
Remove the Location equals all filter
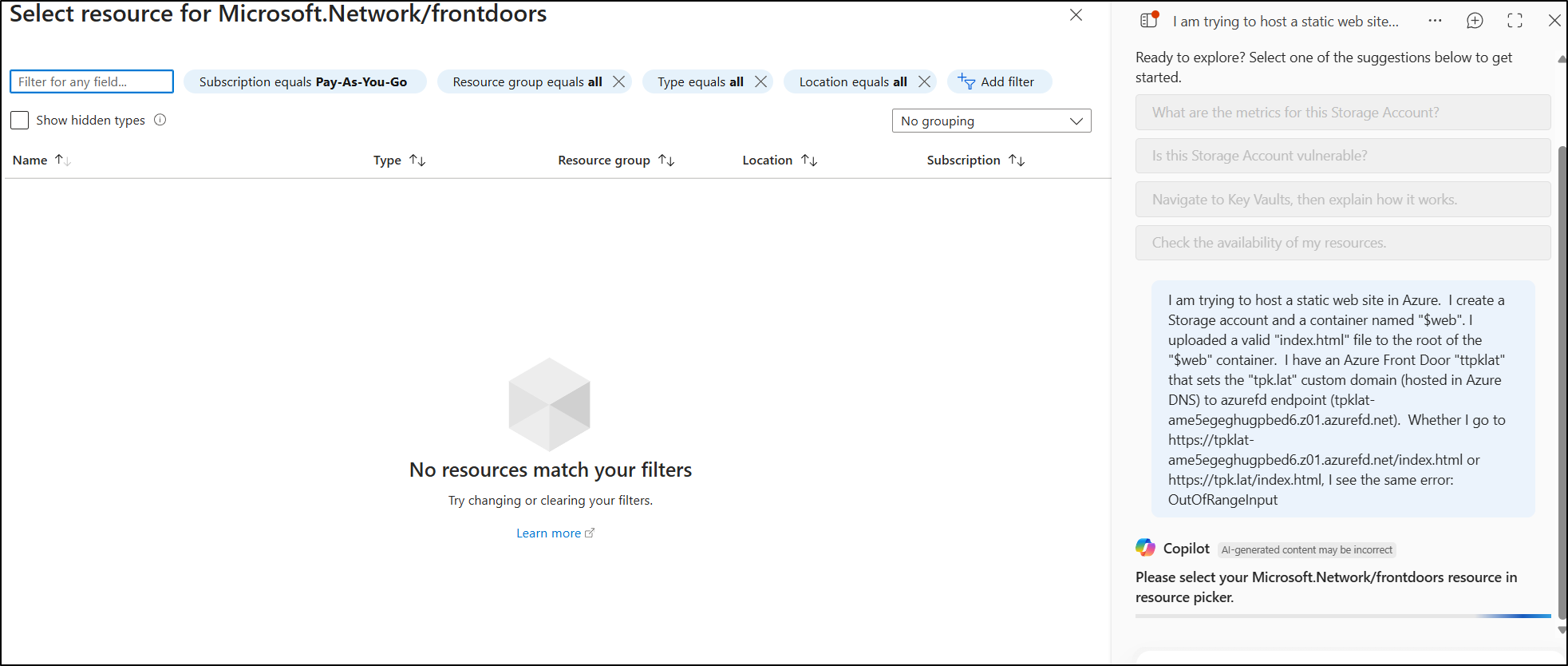coord(924,81)
